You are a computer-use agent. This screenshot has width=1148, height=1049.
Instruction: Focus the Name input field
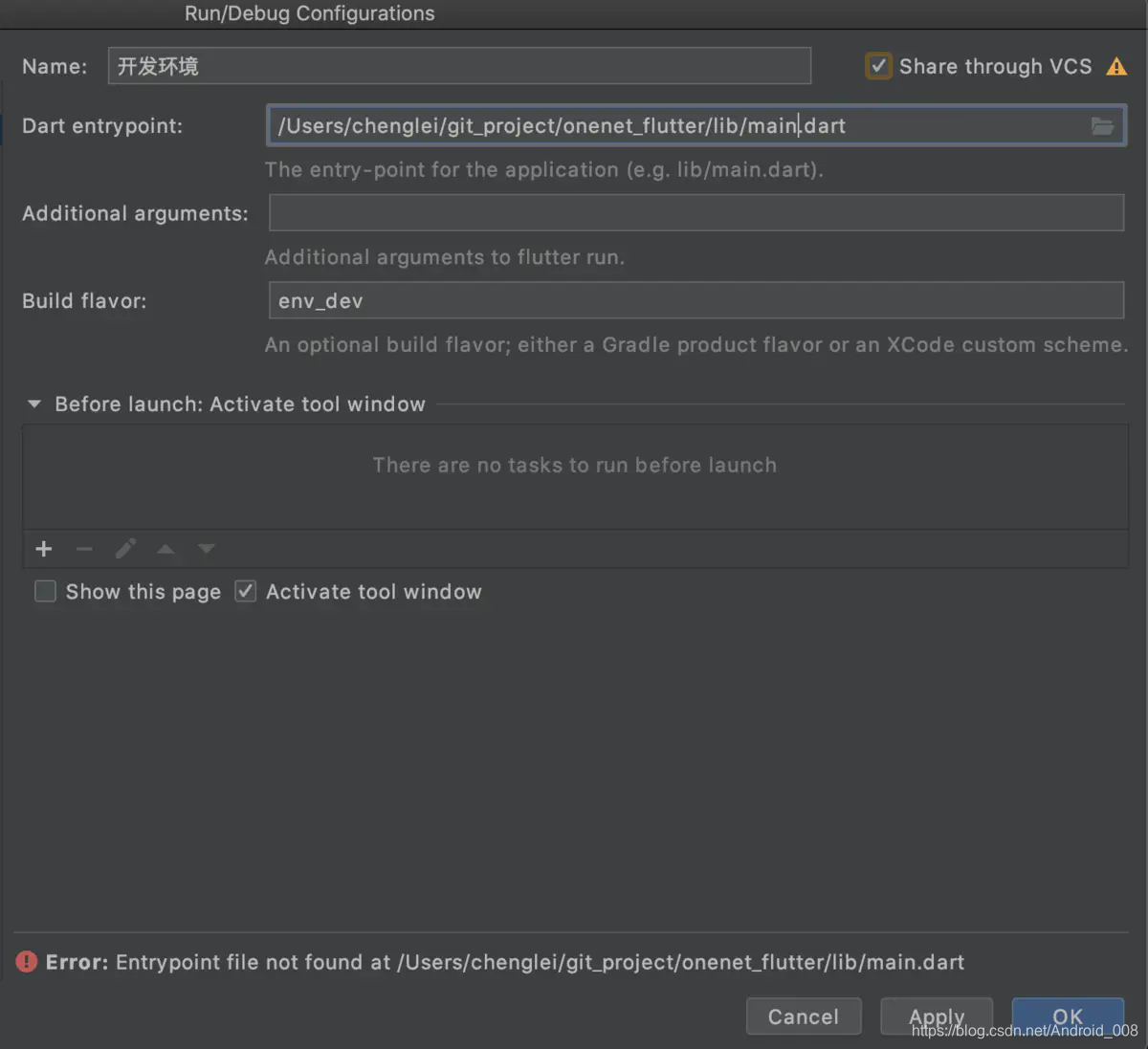coord(459,66)
